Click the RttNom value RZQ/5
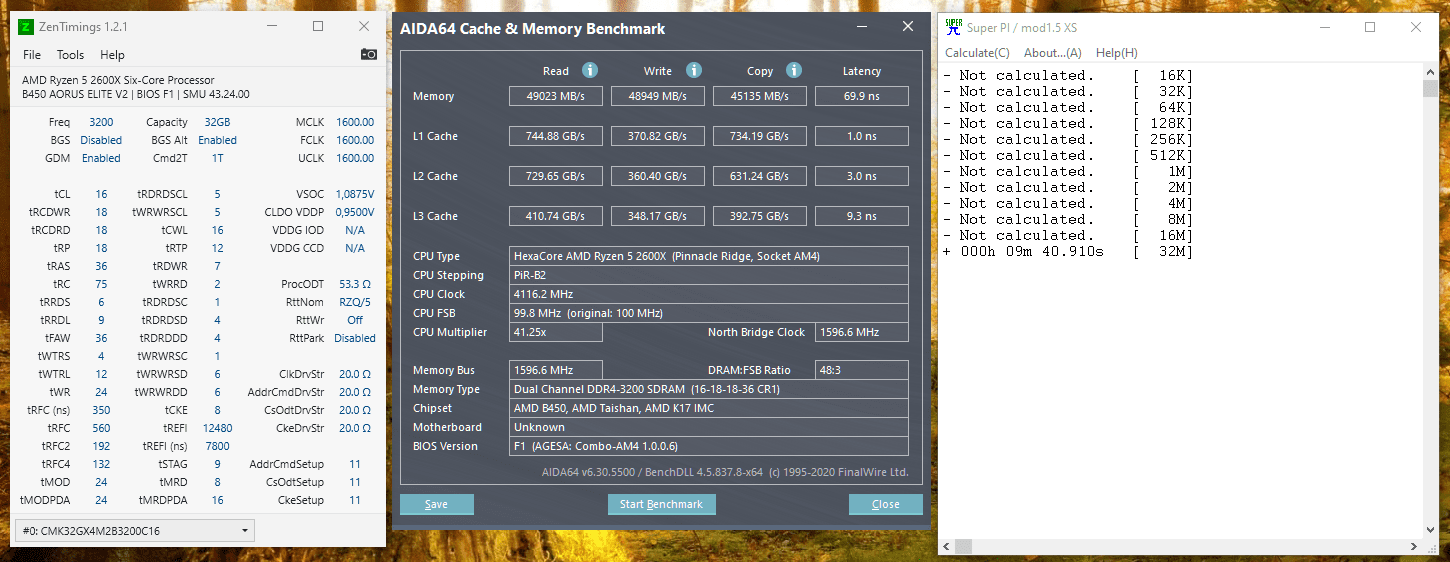Viewport: 1450px width, 562px height. [355, 302]
